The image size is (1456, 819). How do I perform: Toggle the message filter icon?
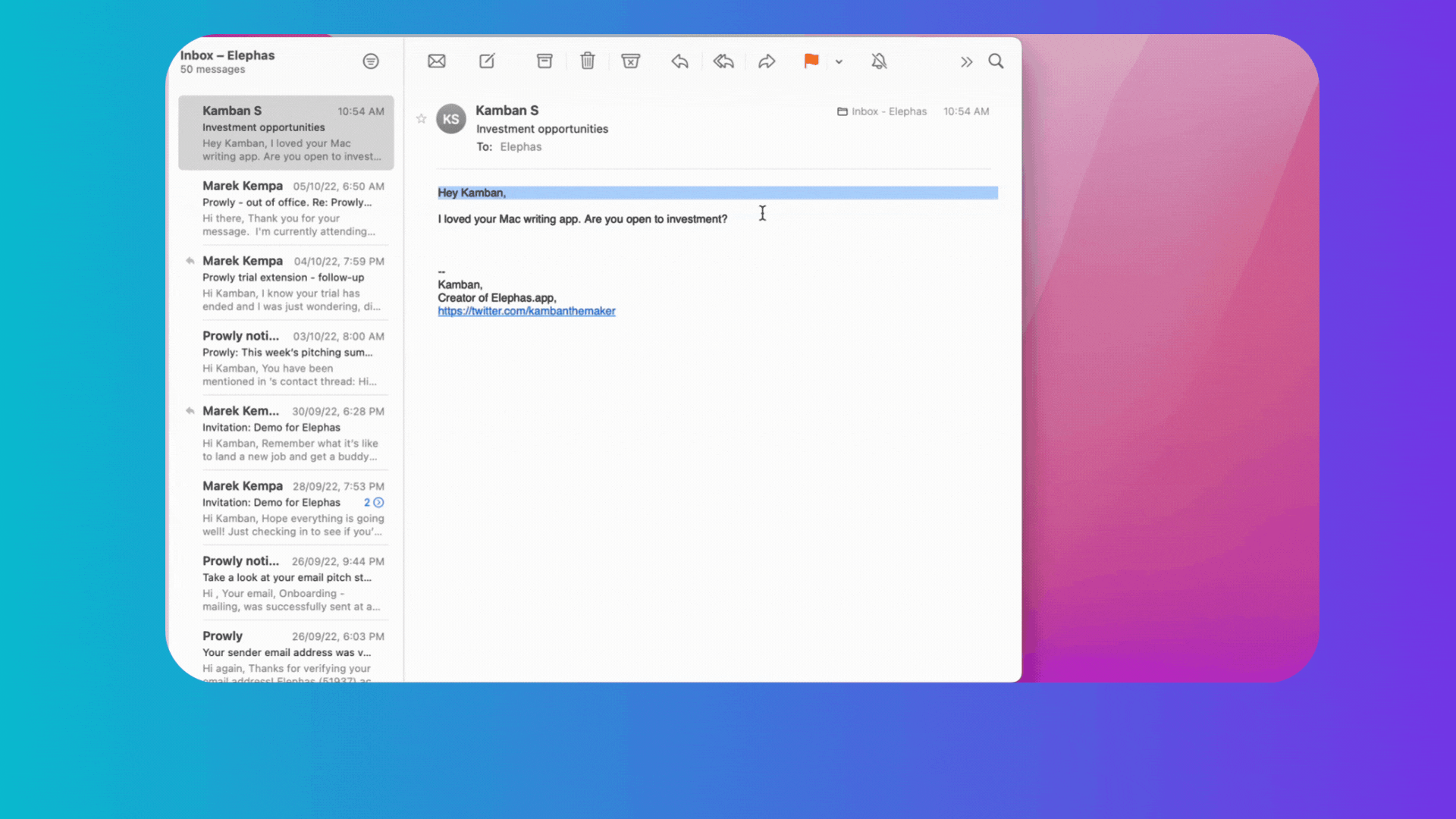pyautogui.click(x=371, y=61)
